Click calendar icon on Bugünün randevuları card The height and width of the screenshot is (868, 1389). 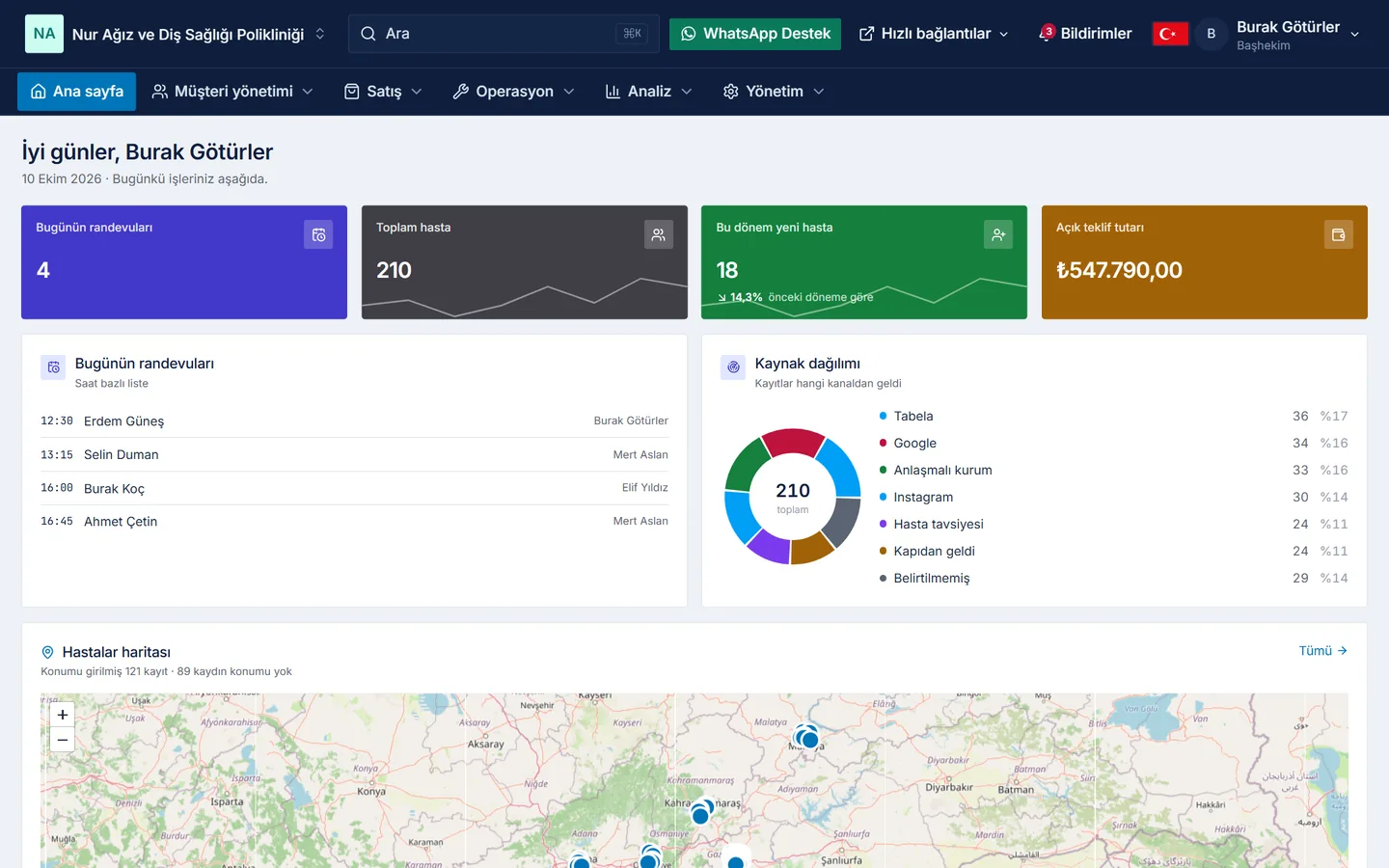click(x=318, y=234)
